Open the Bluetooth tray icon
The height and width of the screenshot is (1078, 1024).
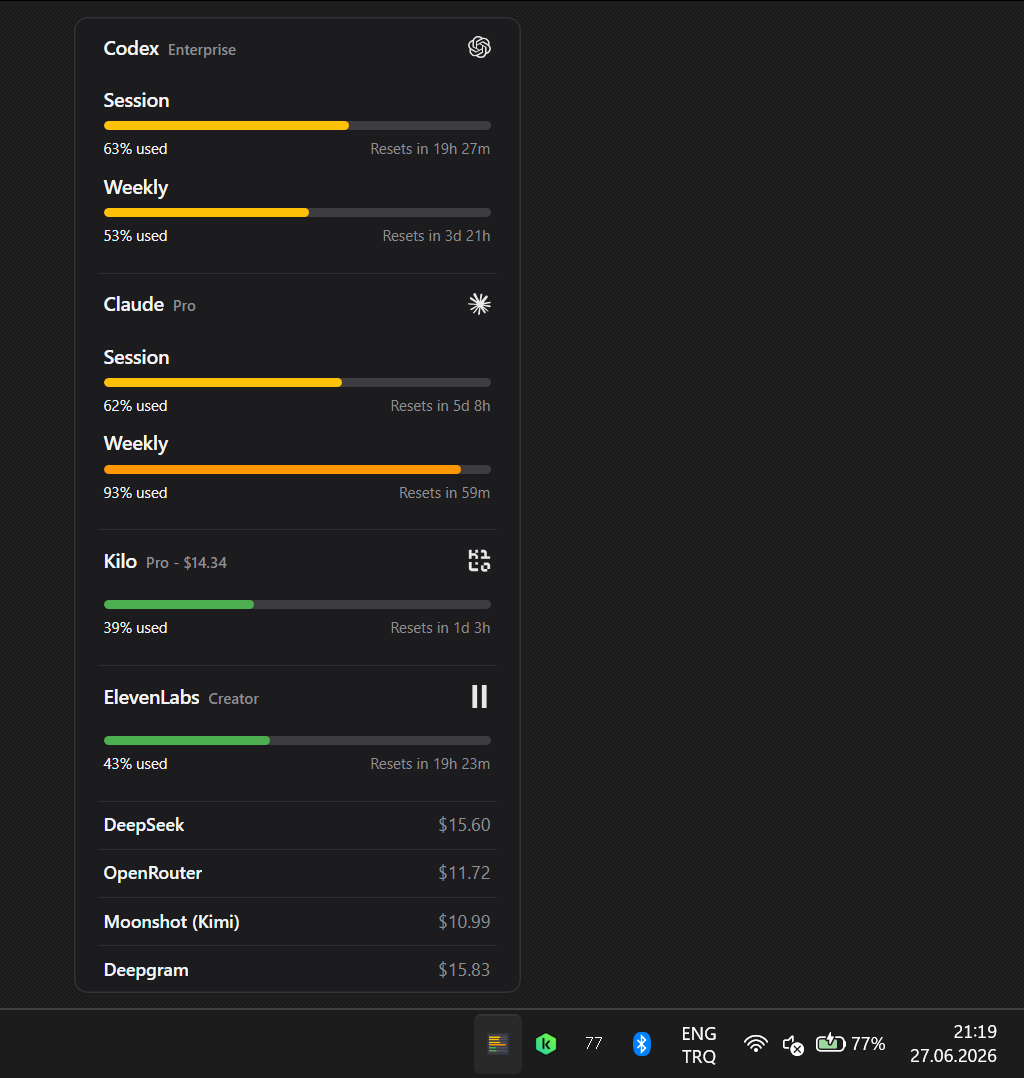[642, 1044]
